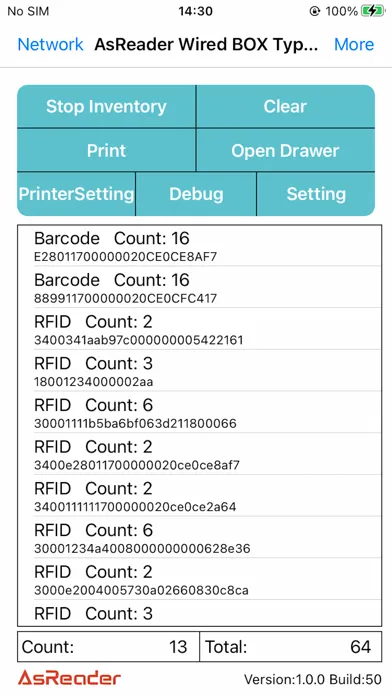392x696 pixels.
Task: Open the Network screen
Action: tap(51, 44)
